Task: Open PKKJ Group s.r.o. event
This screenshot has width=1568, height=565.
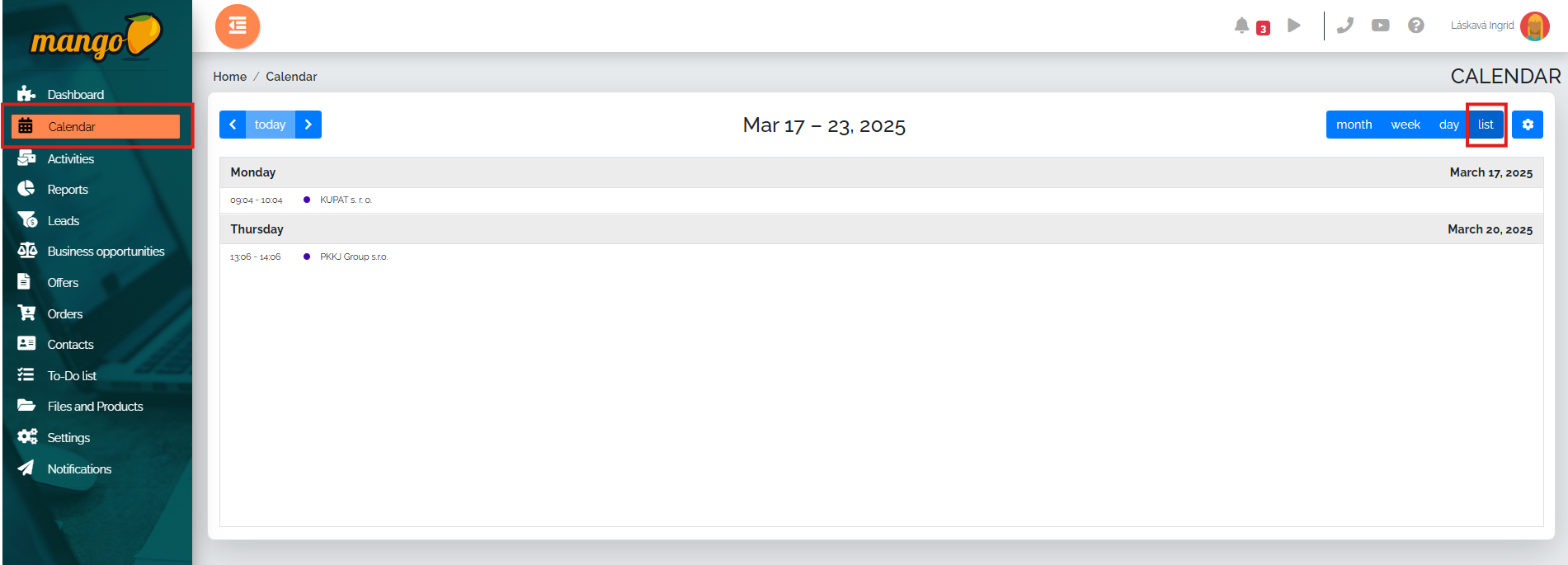Action: click(354, 257)
